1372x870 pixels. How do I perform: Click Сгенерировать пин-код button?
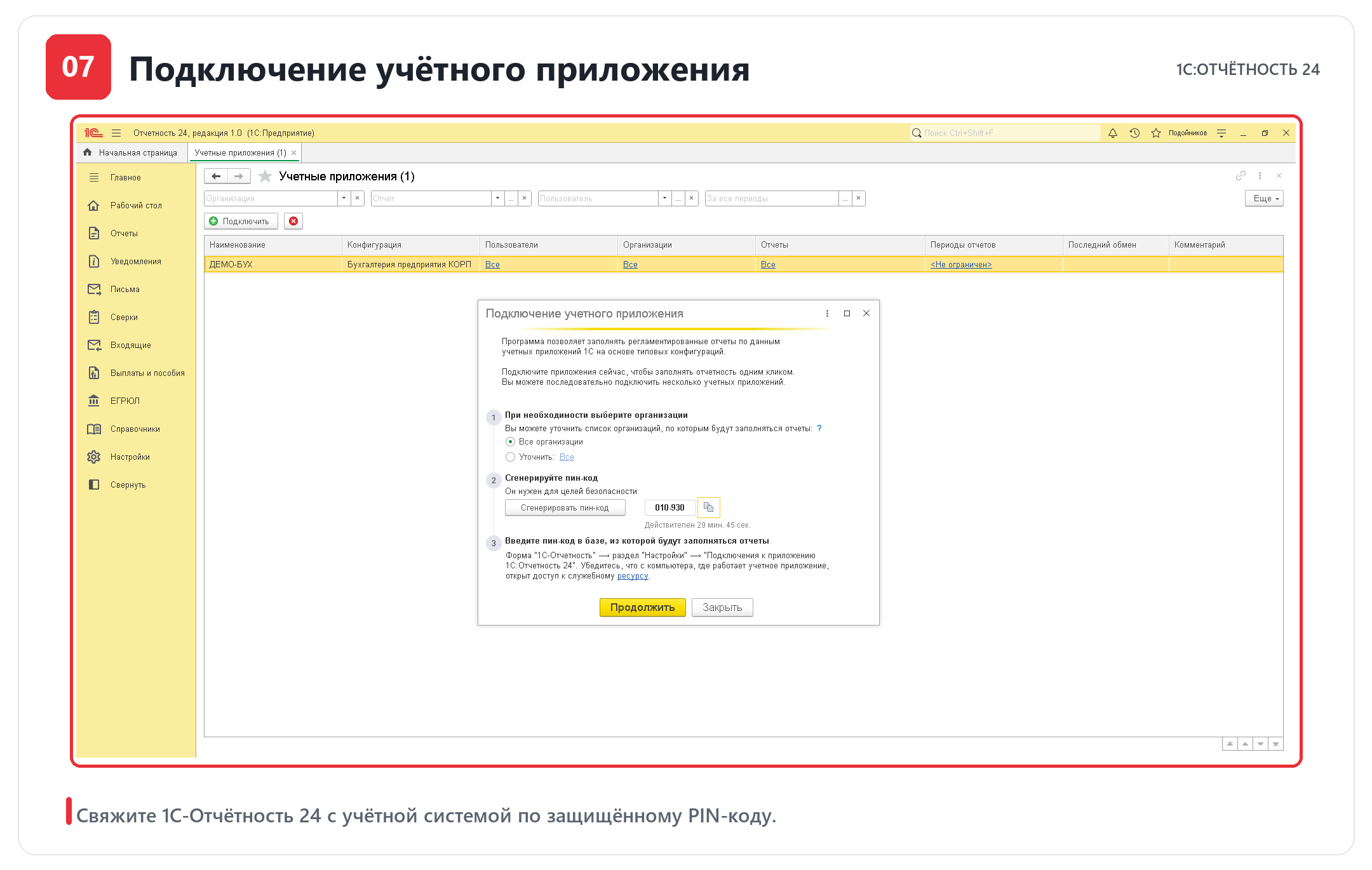565,507
